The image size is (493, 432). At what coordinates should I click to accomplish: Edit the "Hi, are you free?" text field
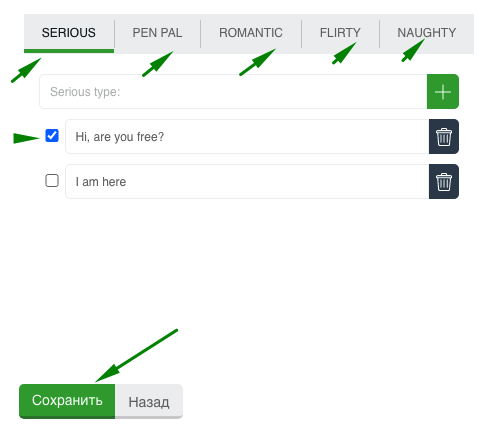point(247,136)
